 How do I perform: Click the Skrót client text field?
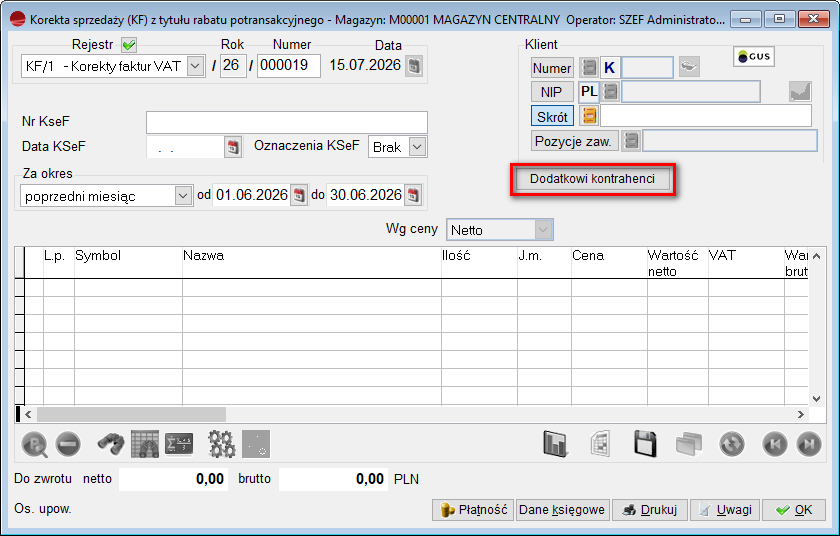click(706, 116)
